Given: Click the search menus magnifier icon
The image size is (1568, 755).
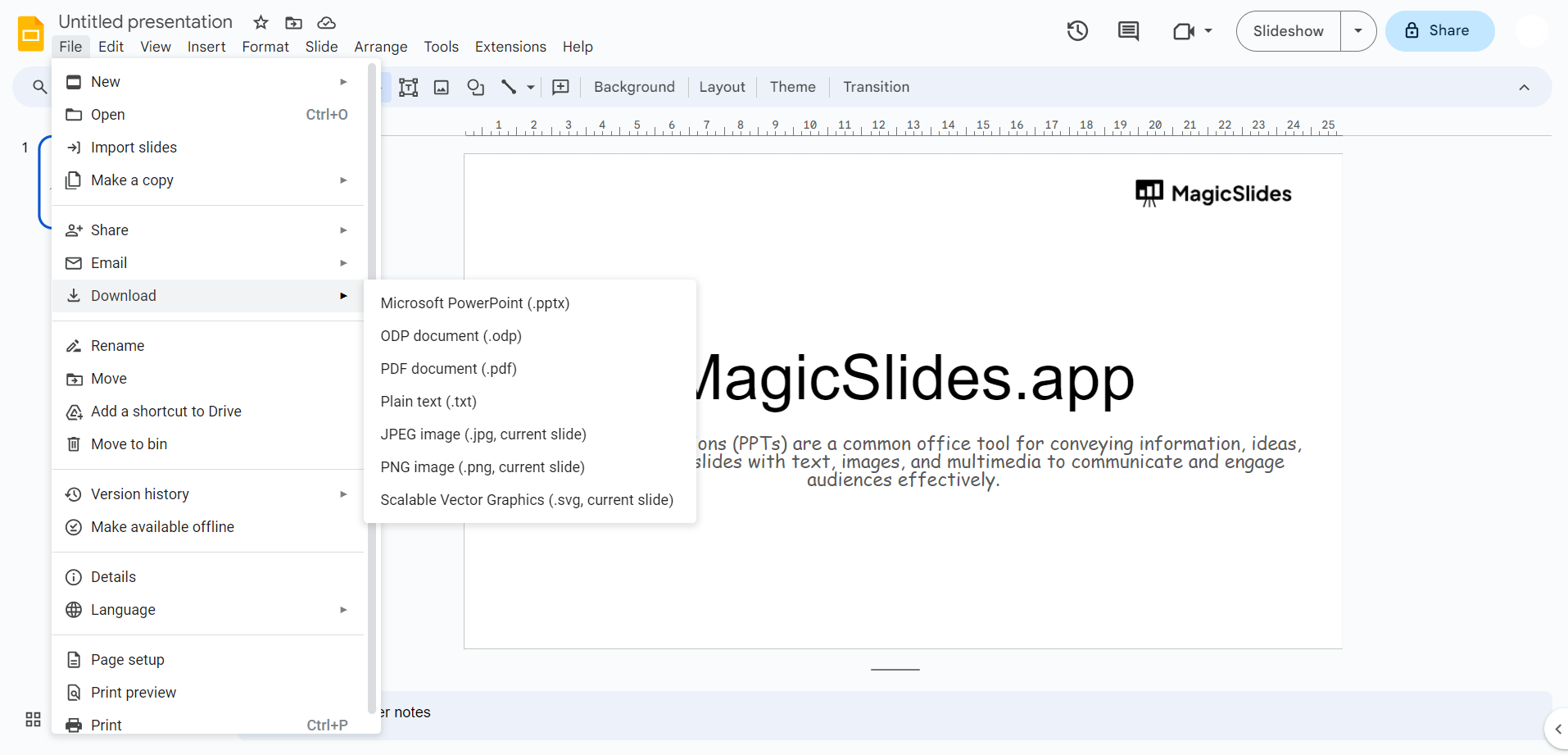Looking at the screenshot, I should 39,87.
